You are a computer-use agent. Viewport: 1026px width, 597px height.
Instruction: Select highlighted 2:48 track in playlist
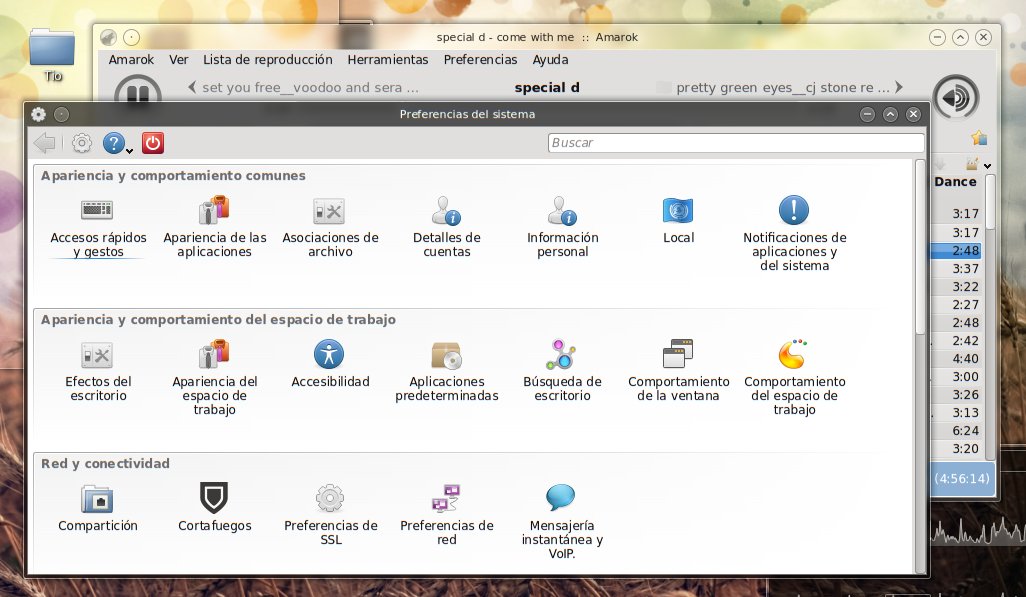956,251
